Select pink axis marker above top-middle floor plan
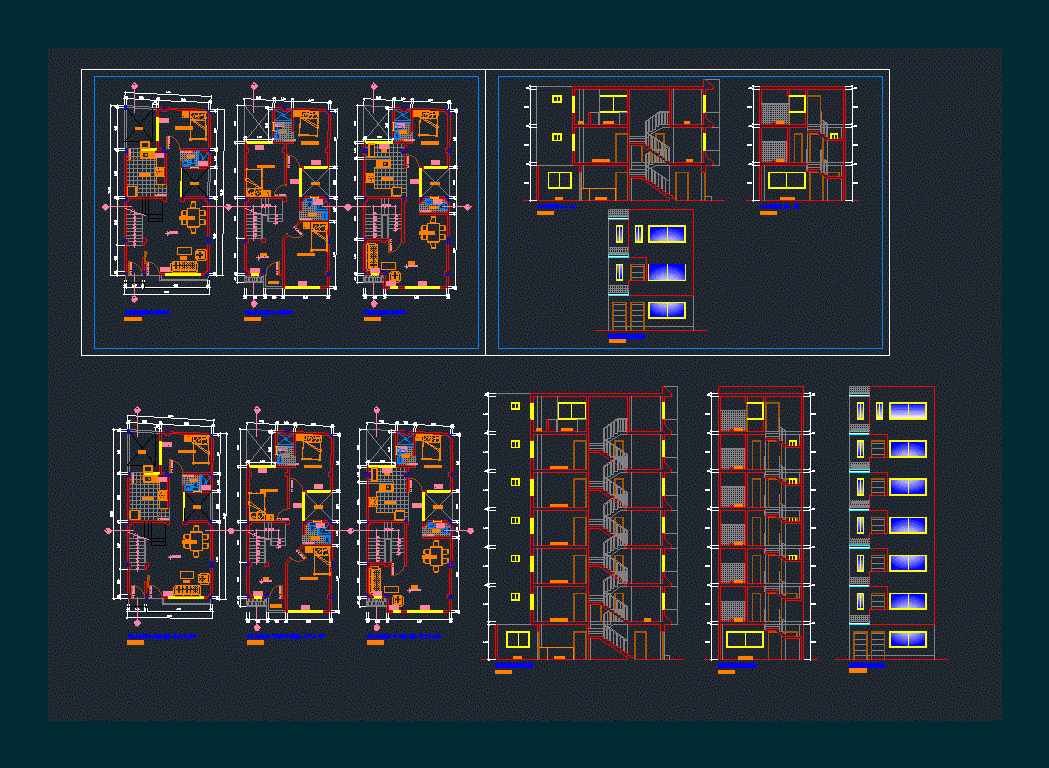The image size is (1049, 768). point(256,86)
